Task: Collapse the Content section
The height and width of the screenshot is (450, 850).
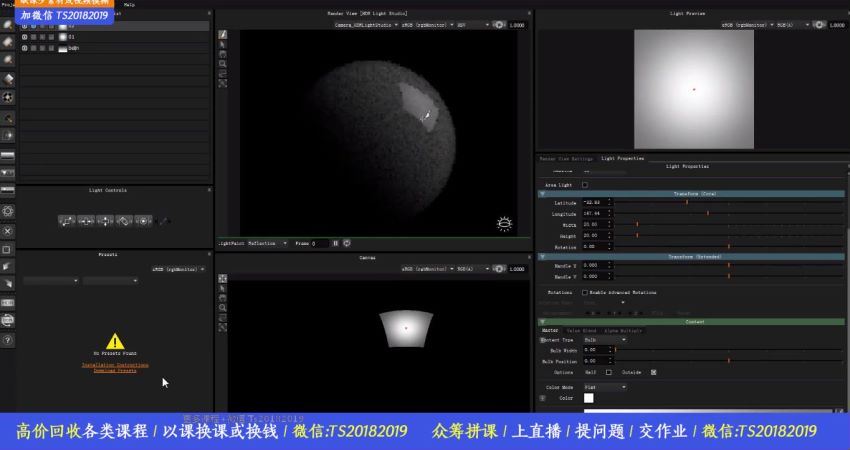Action: pyautogui.click(x=542, y=322)
